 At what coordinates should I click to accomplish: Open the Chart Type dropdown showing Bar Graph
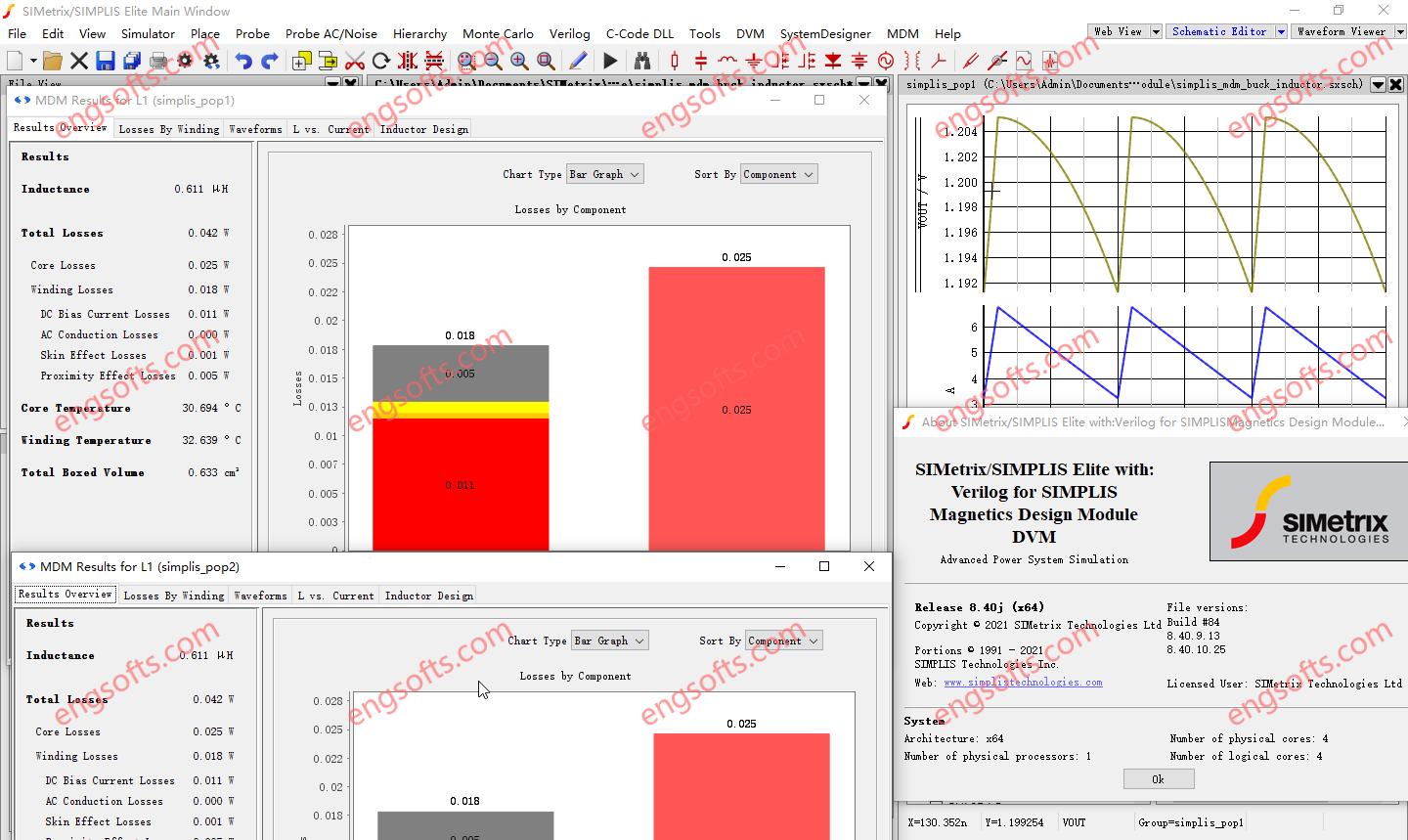tap(604, 173)
